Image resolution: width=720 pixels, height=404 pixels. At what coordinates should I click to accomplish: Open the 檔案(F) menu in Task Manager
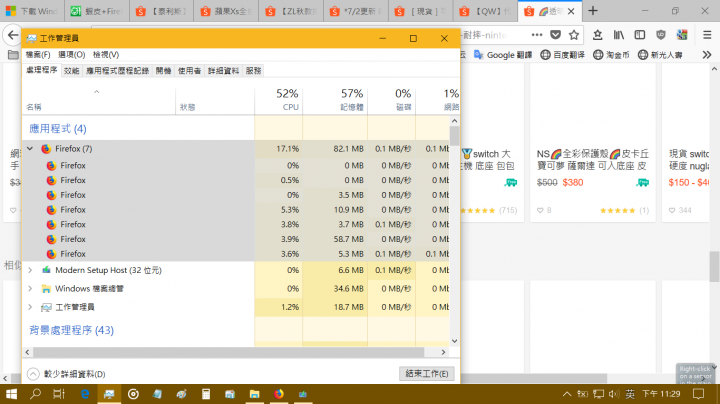click(38, 55)
